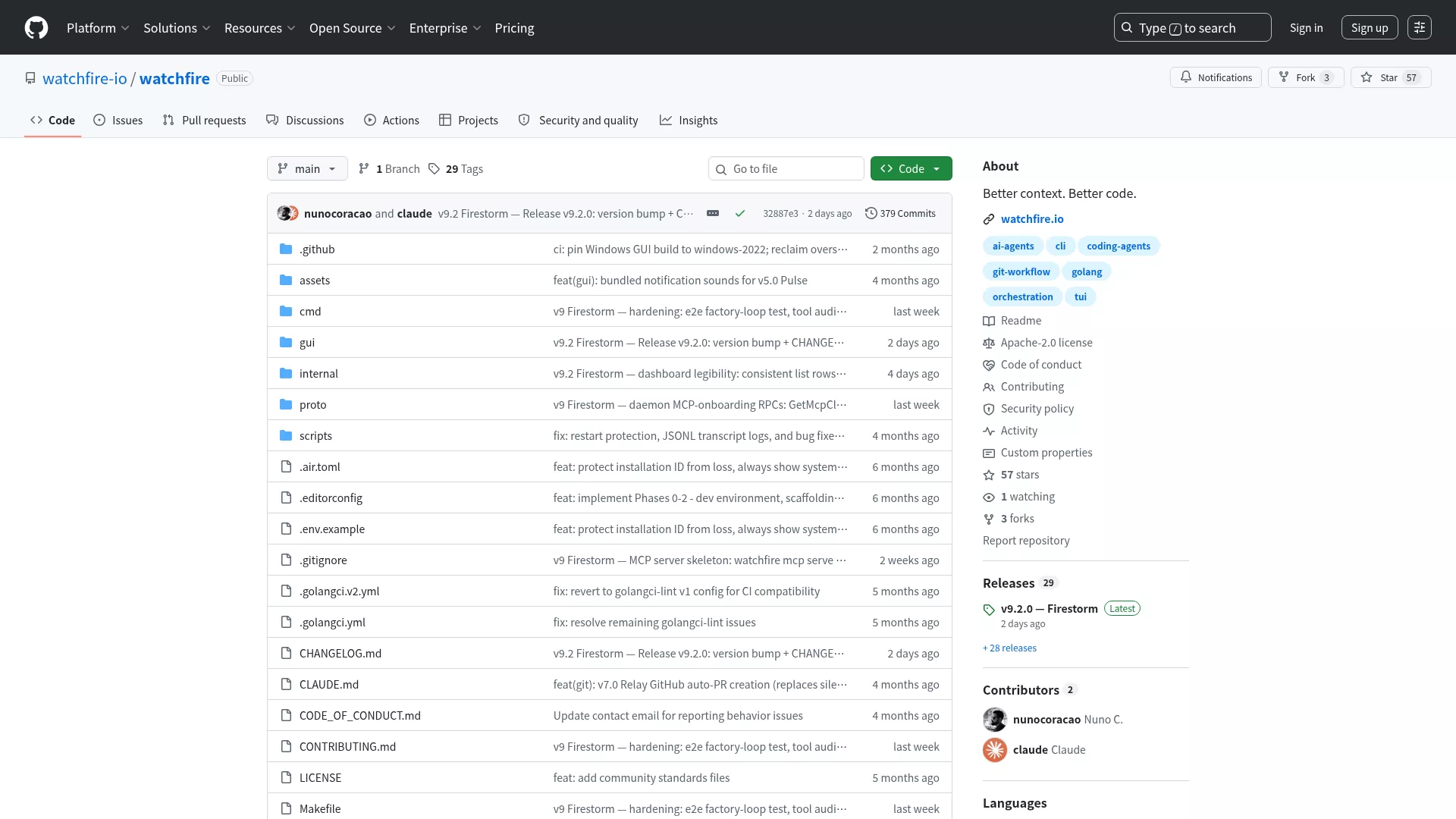Expand the Open Source menu
Viewport: 1456px width, 819px height.
tap(352, 28)
